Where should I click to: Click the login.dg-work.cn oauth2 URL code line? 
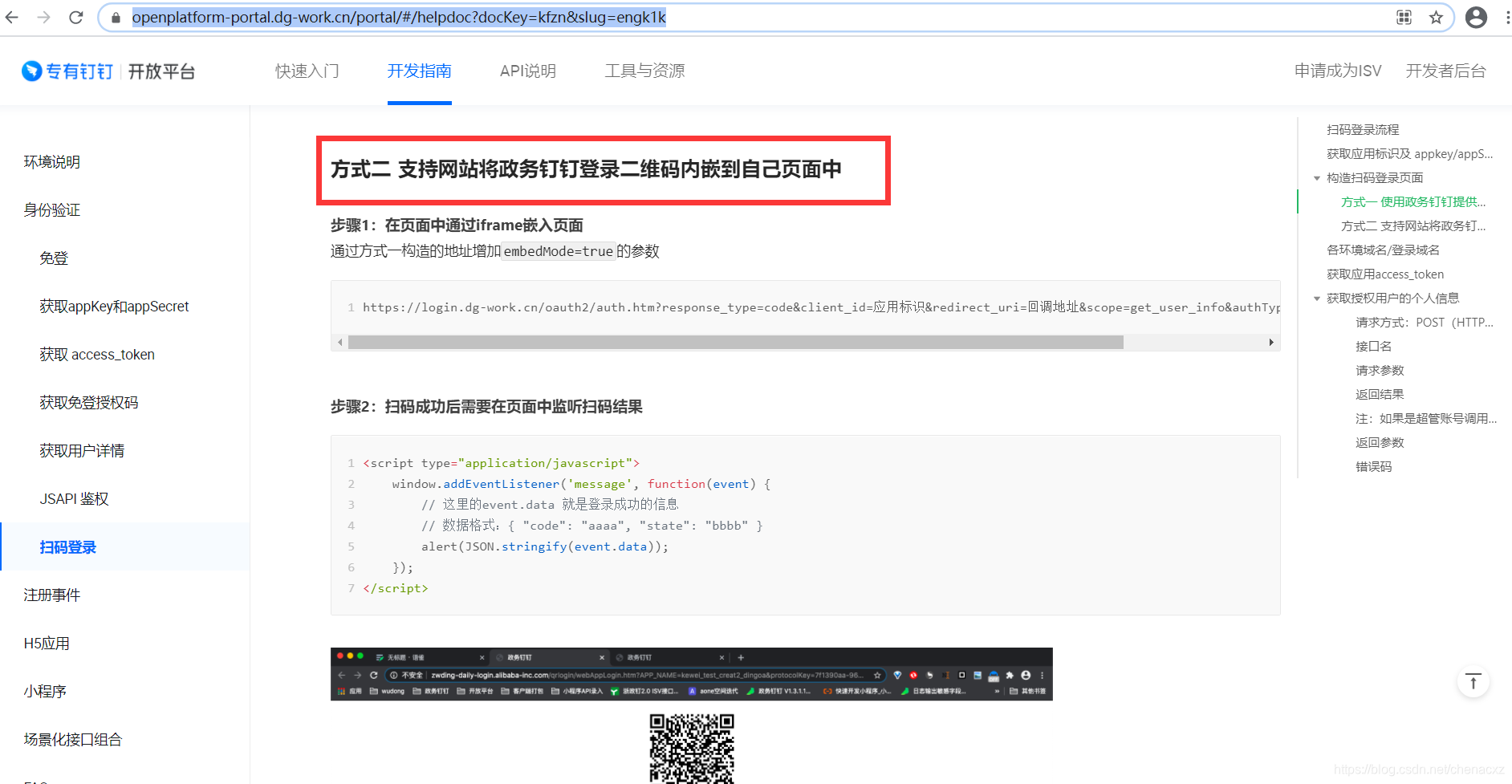coord(821,307)
